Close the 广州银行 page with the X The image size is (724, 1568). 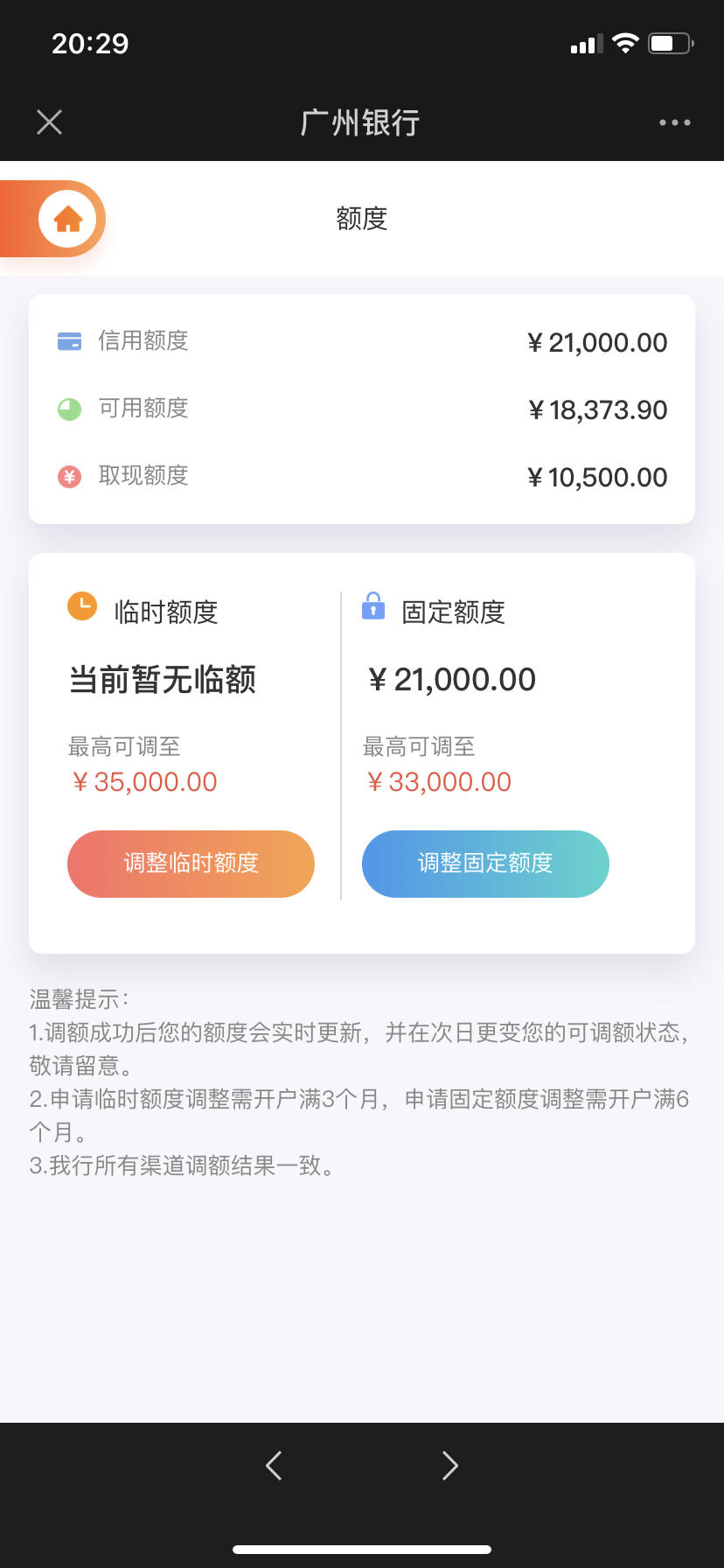(50, 122)
